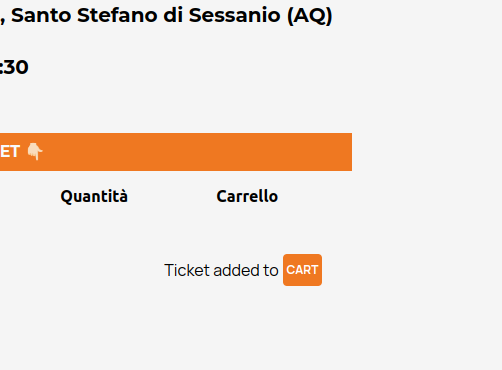Click the orange CART button
Screen dimensions: 502x370
click(302, 270)
